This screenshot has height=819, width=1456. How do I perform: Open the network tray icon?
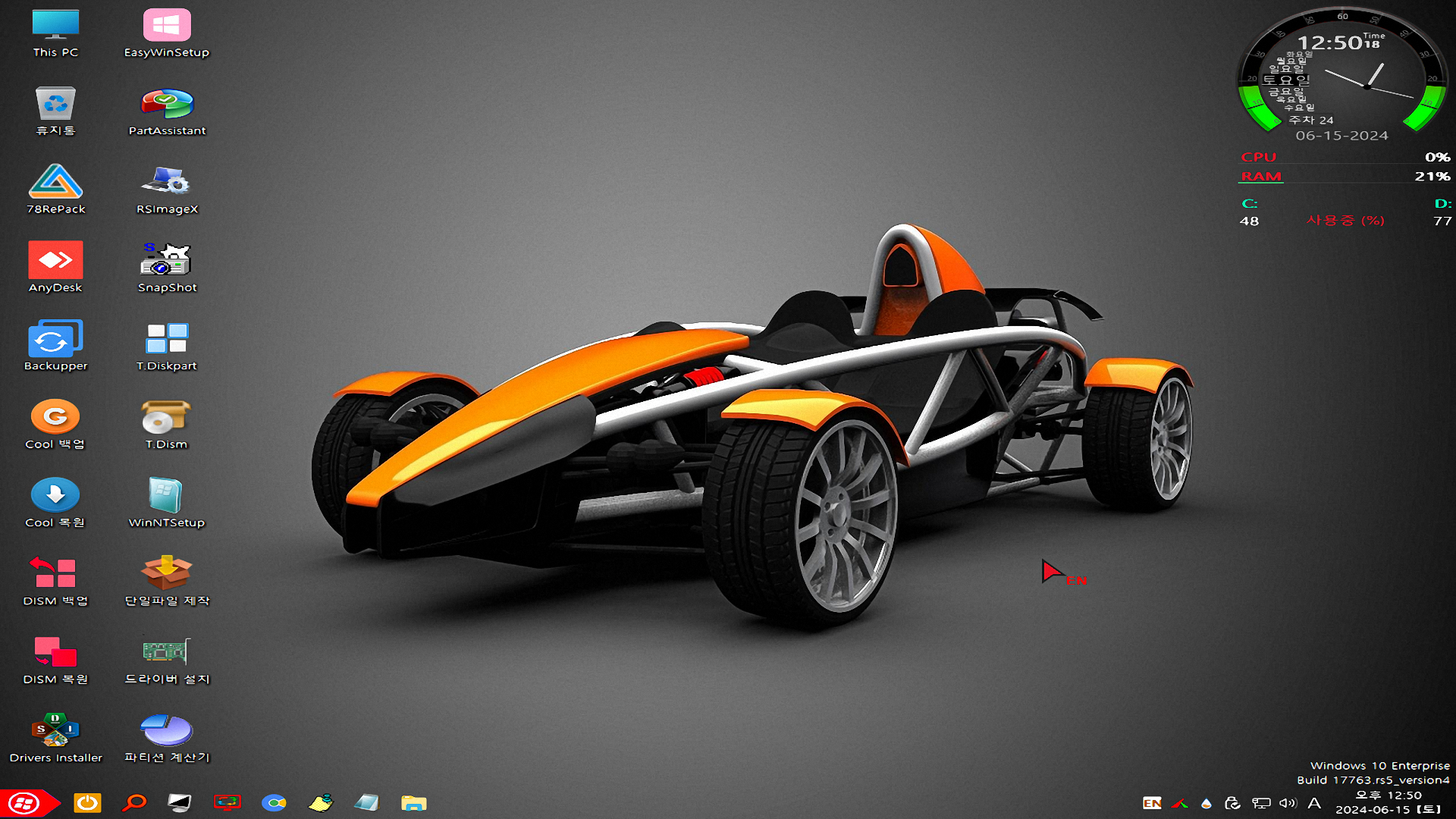tap(1261, 803)
